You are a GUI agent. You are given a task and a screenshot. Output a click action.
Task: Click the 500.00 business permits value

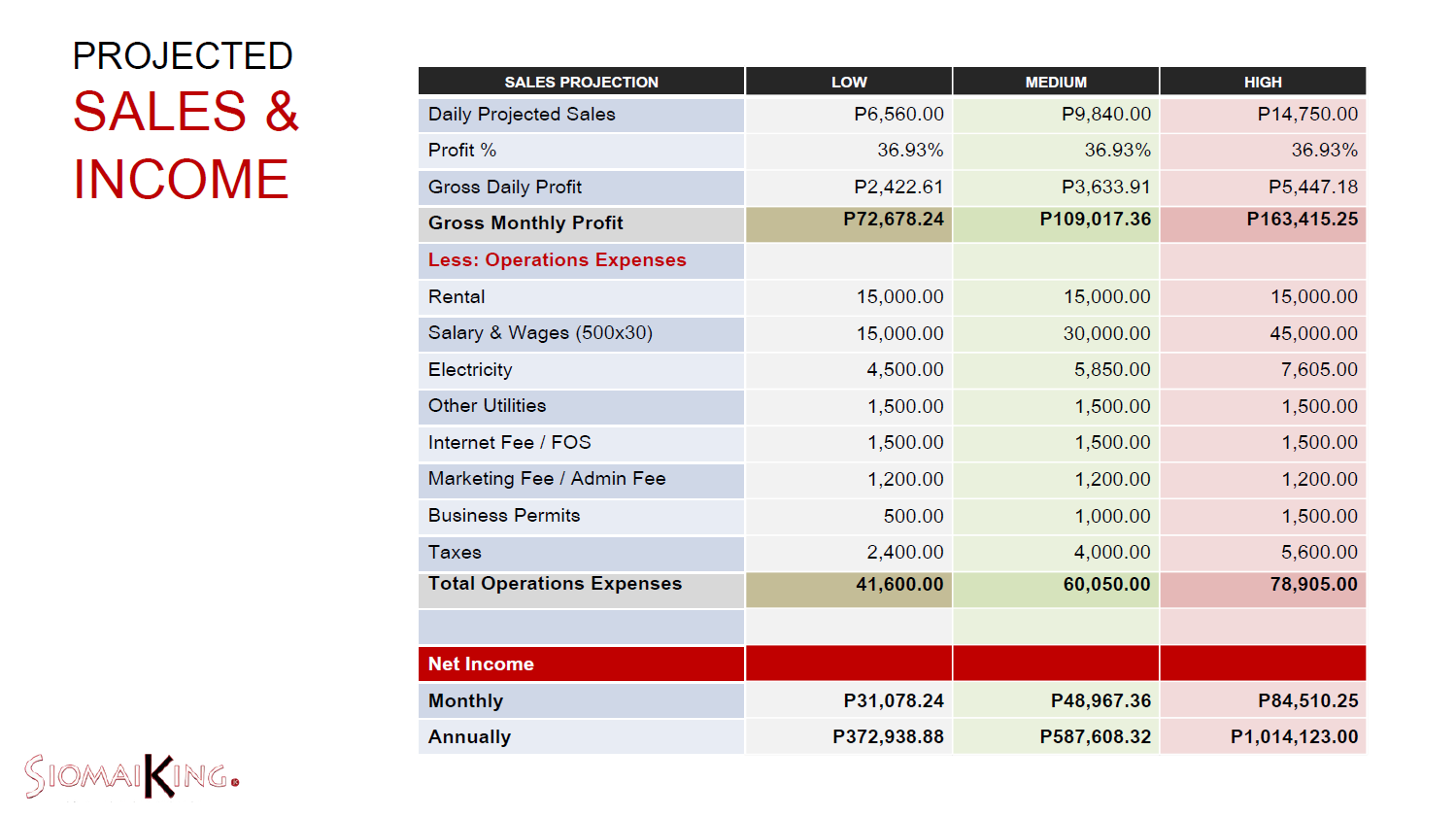pyautogui.click(x=913, y=517)
